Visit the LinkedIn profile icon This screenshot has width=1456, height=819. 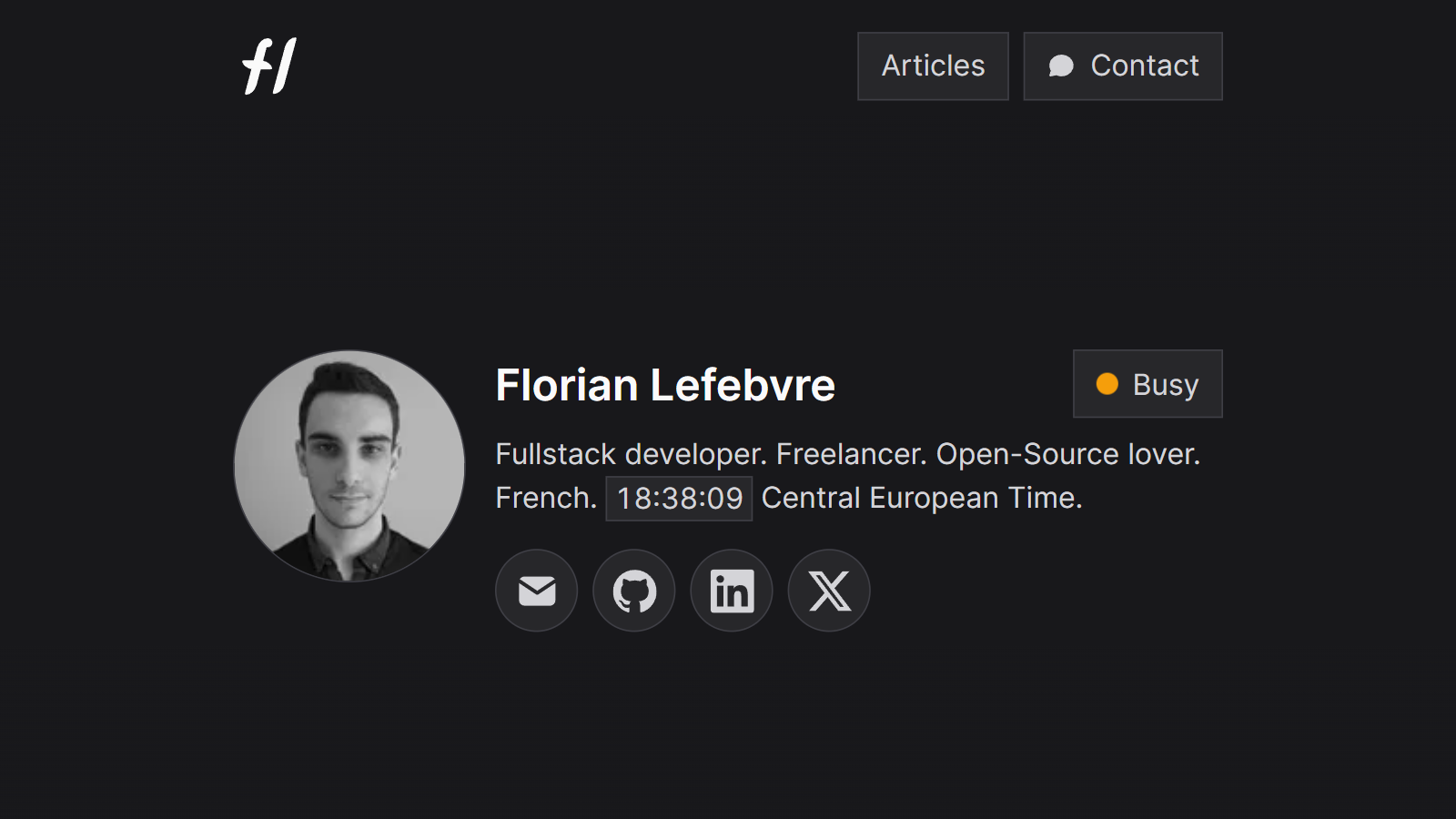[x=732, y=591]
